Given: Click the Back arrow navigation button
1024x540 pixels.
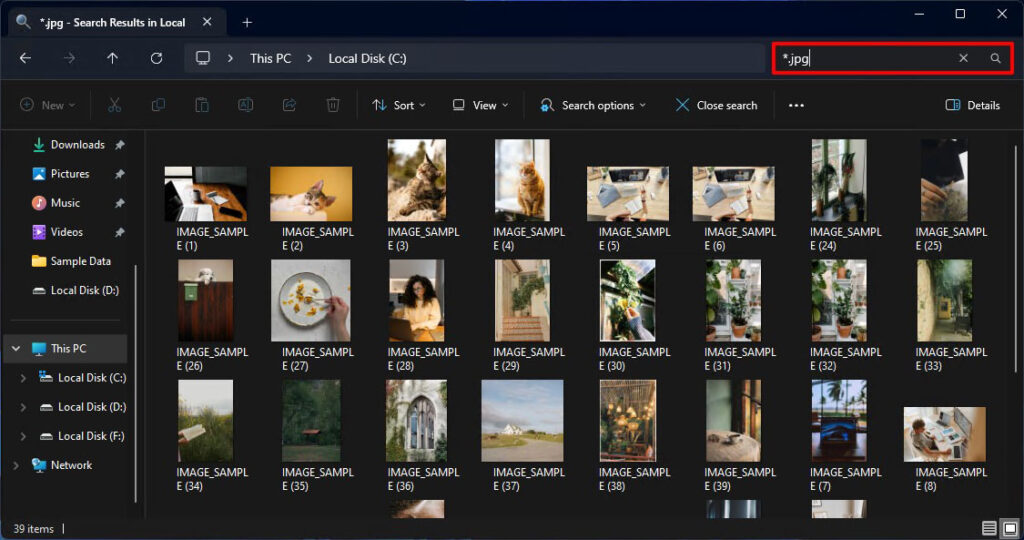Looking at the screenshot, I should pyautogui.click(x=25, y=59).
